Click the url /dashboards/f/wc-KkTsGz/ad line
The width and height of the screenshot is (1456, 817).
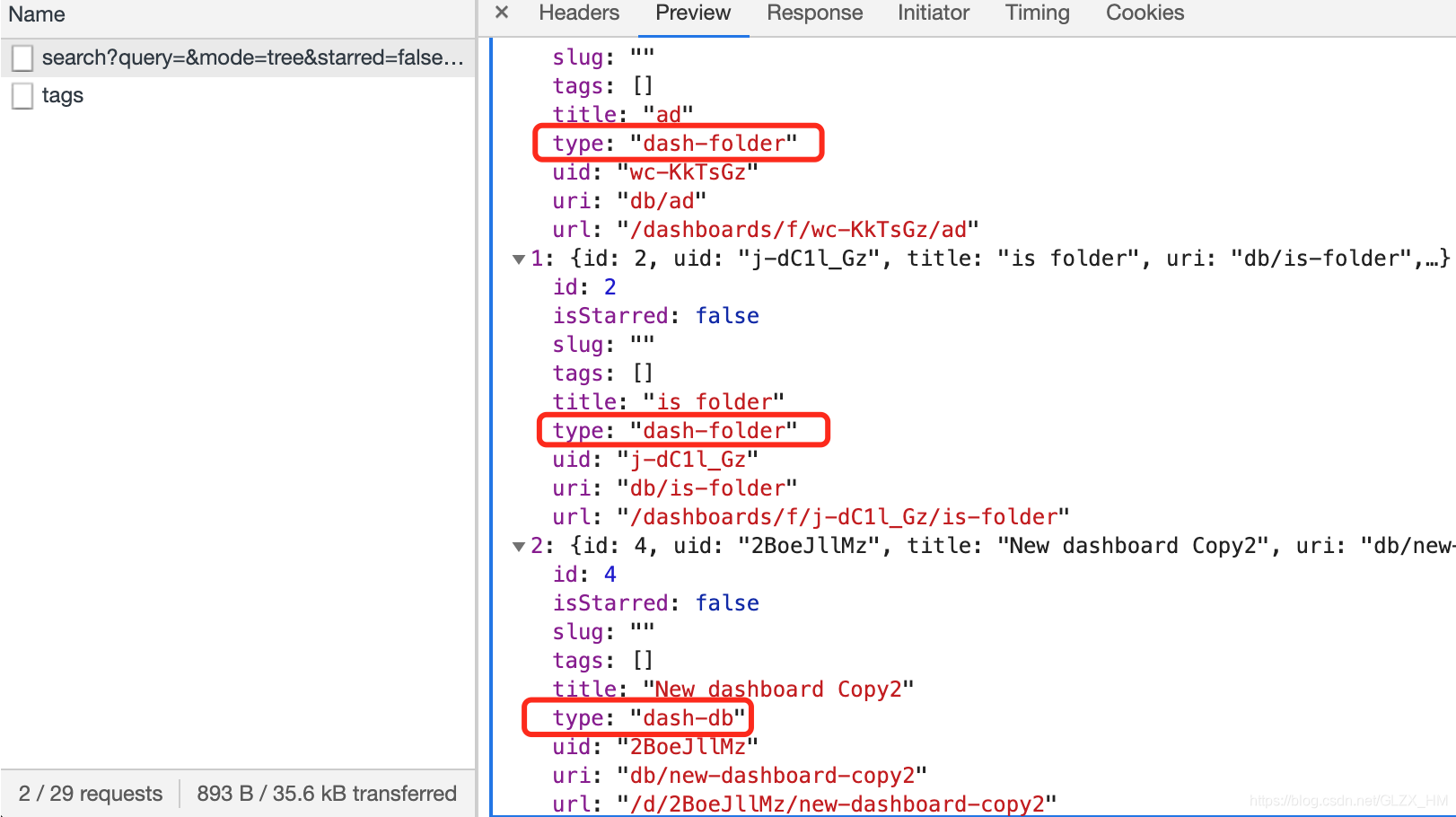[x=766, y=230]
